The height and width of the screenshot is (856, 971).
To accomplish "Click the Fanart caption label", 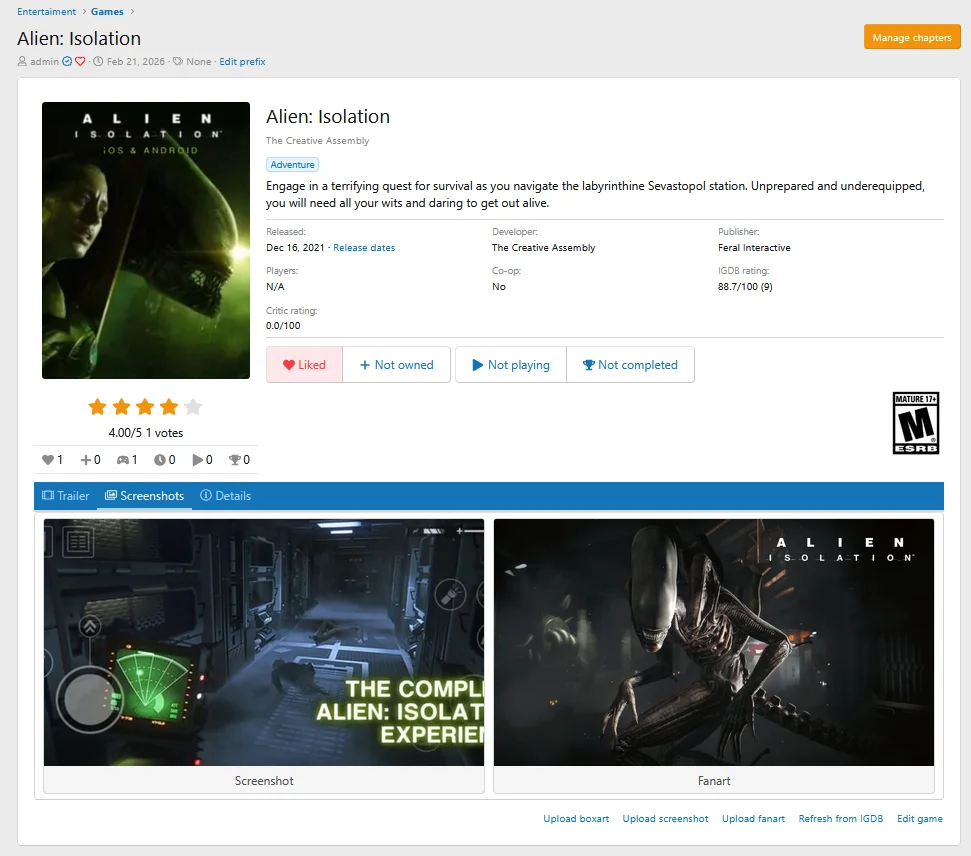I will [x=713, y=780].
